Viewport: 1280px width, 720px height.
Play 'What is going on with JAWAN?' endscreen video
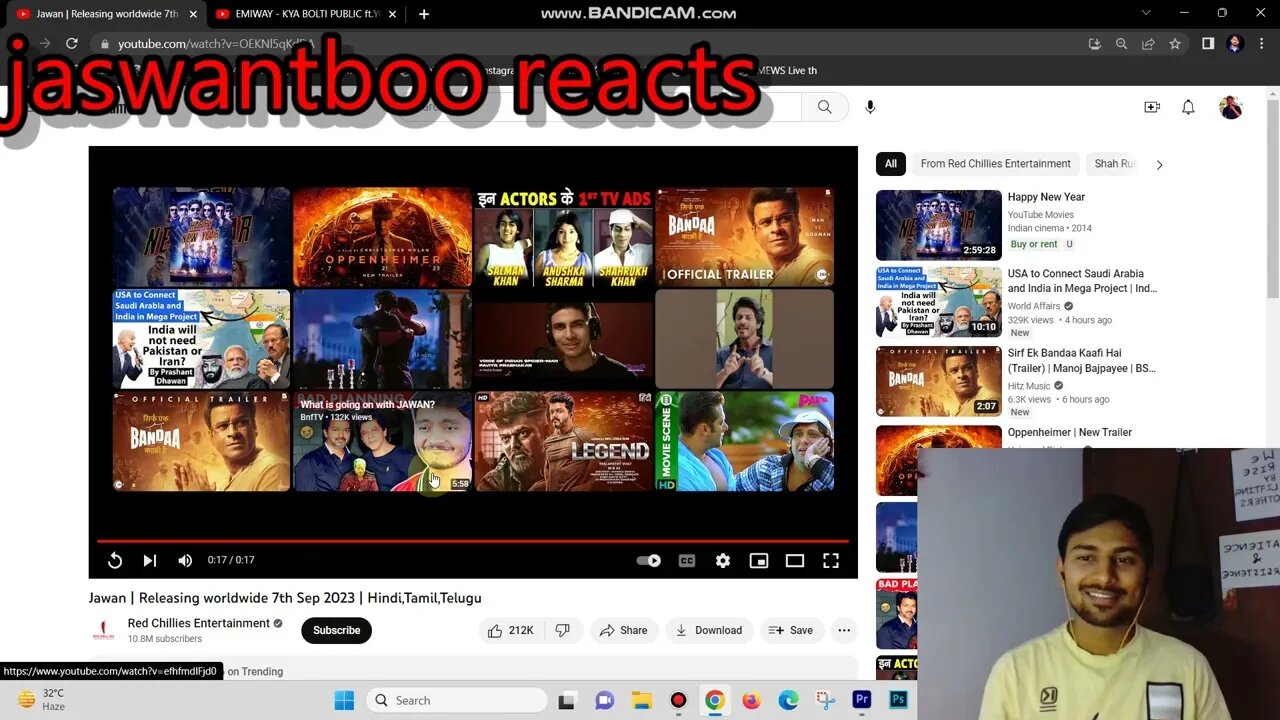tap(382, 441)
